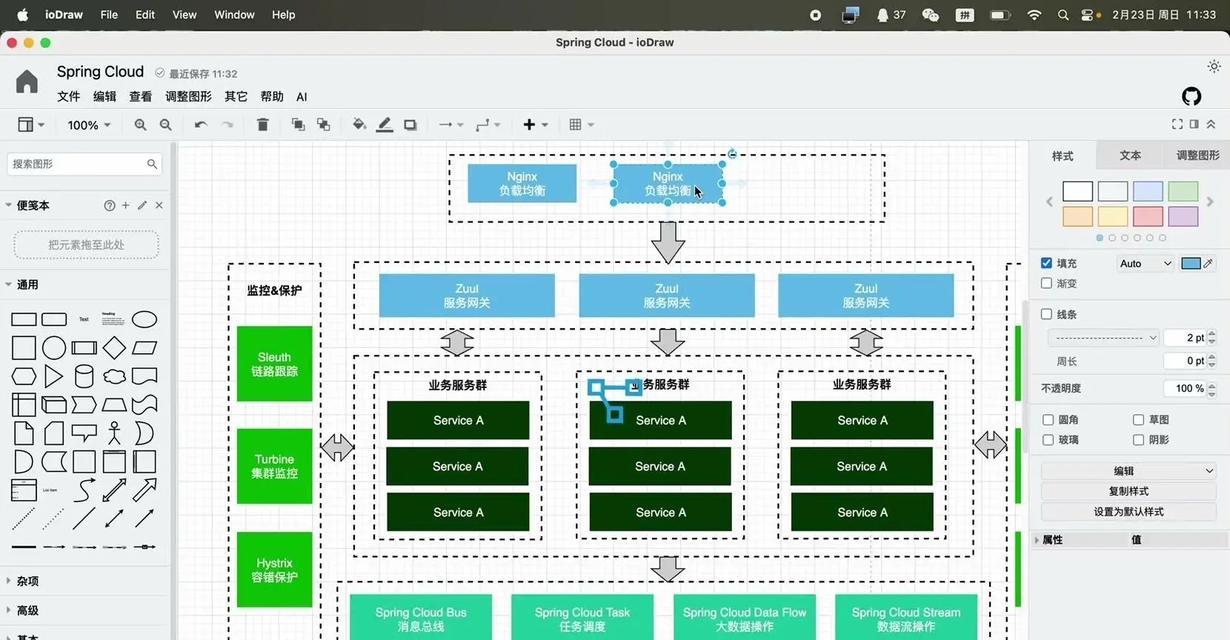This screenshot has width=1230, height=640.
Task: Select the triangle shape in general palette
Action: [x=53, y=376]
